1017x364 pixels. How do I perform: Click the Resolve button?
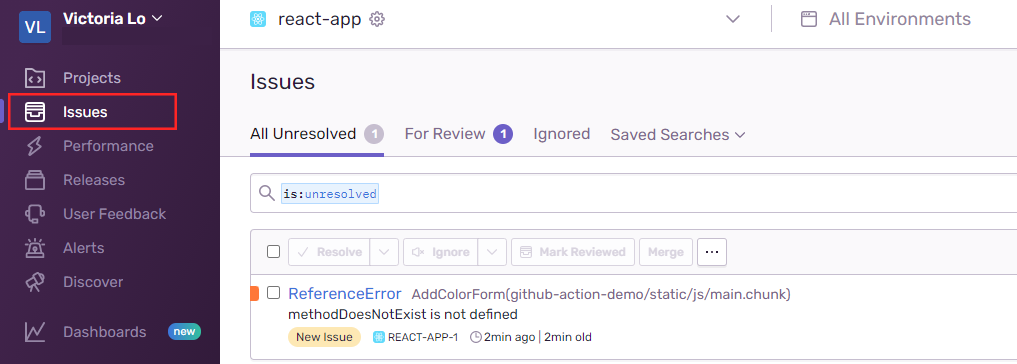tap(329, 252)
